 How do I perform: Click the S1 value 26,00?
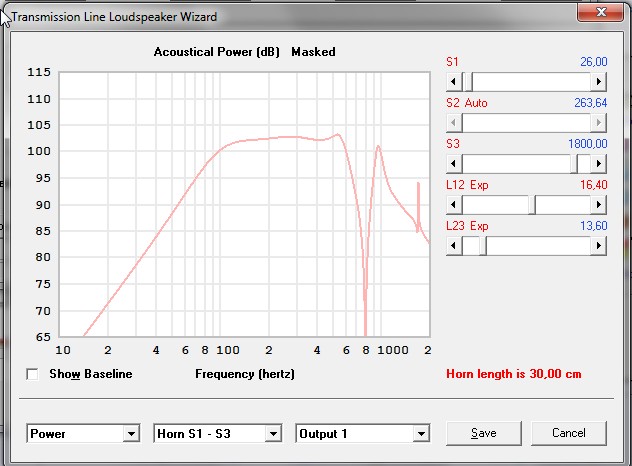[593, 62]
